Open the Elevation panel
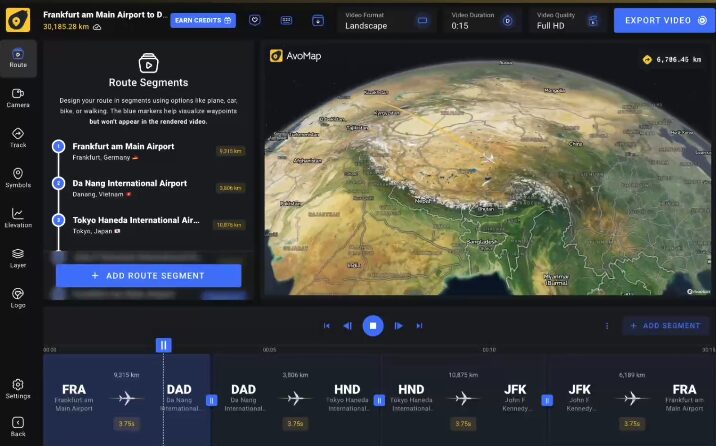Image resolution: width=716 pixels, height=446 pixels. [18, 217]
